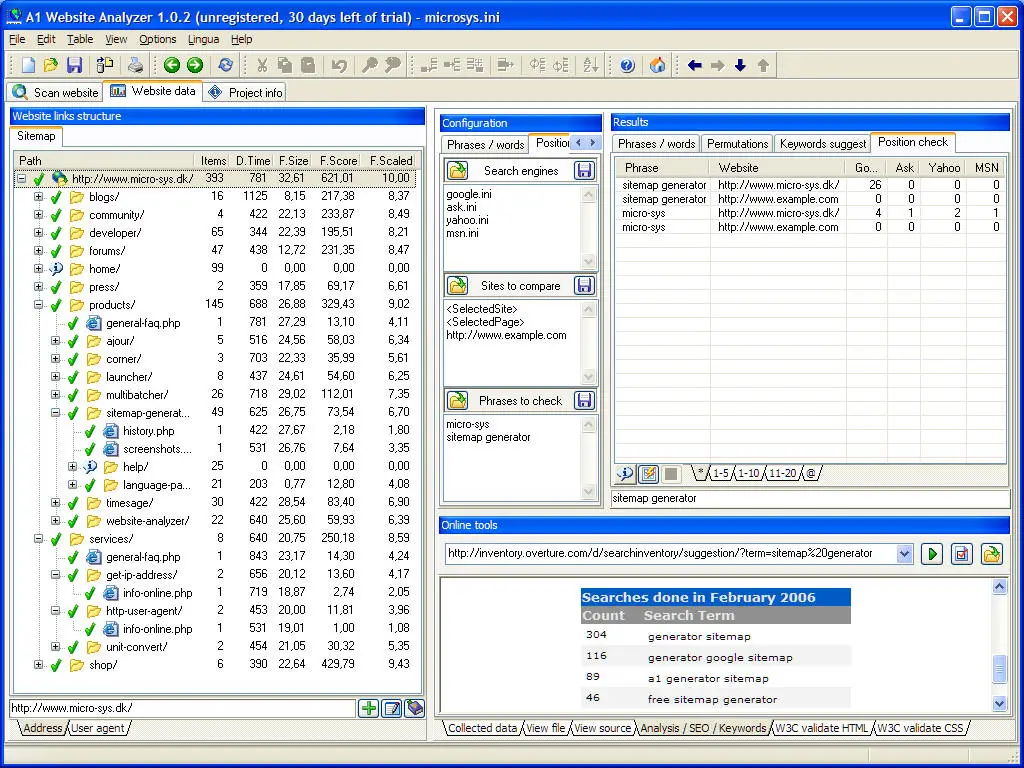Open the Help question mark icon
1024x768 pixels.
tap(627, 65)
